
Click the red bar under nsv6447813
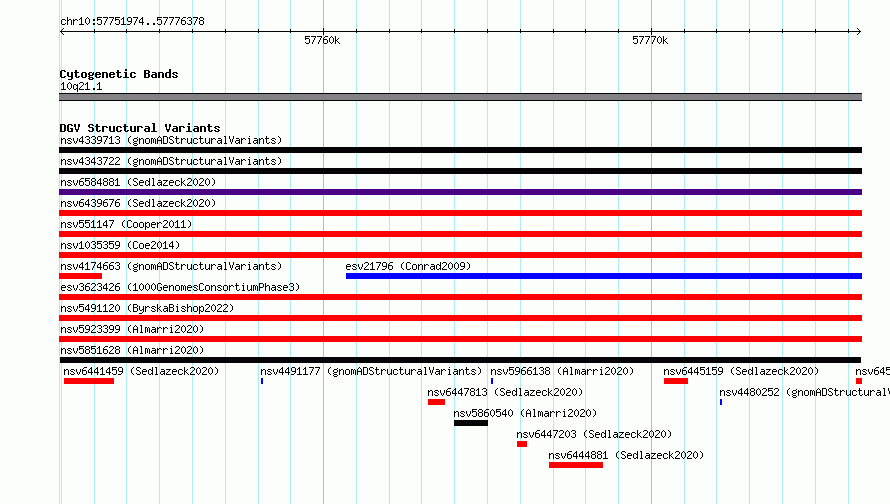coord(436,402)
